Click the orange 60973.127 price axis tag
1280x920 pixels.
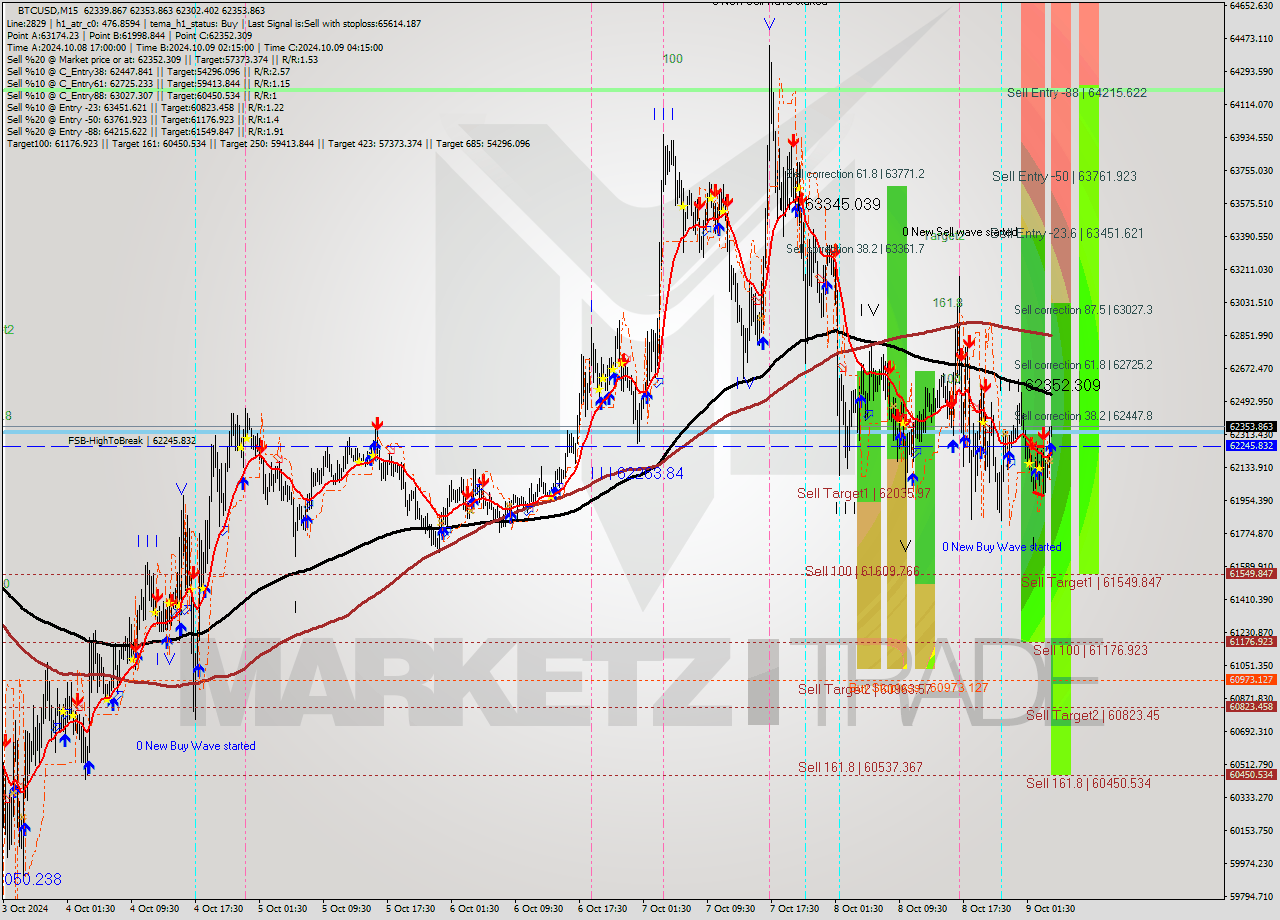tap(1251, 679)
